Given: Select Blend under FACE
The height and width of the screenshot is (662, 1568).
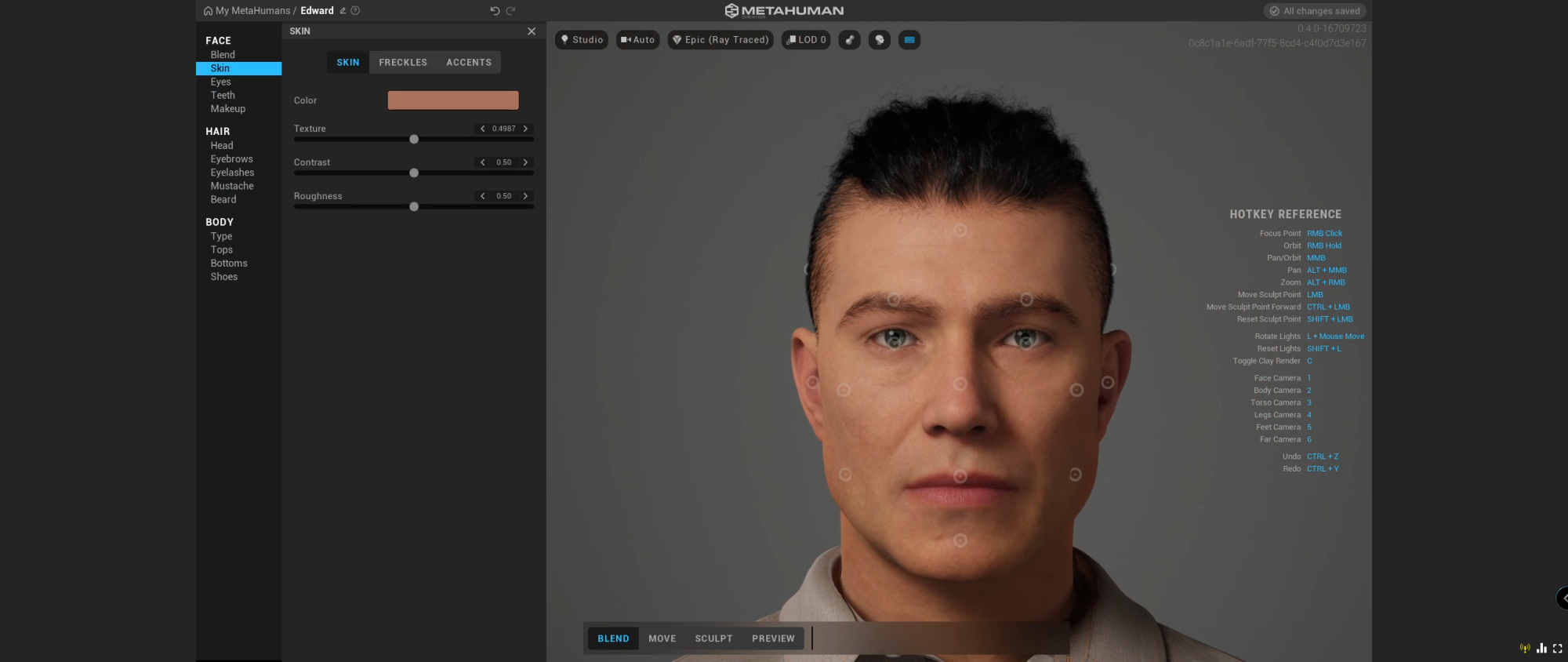Looking at the screenshot, I should pos(223,55).
